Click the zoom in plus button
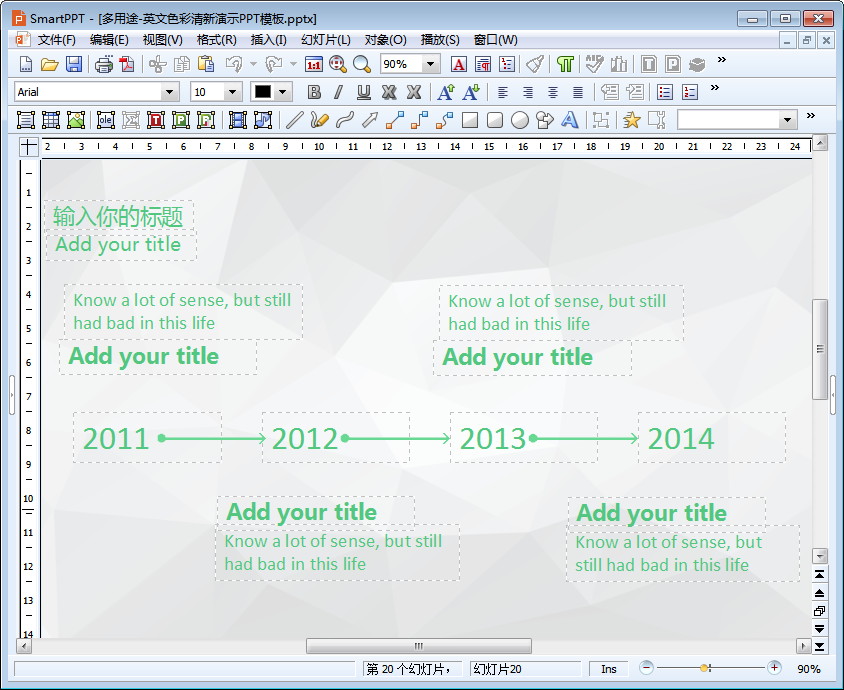 774,668
